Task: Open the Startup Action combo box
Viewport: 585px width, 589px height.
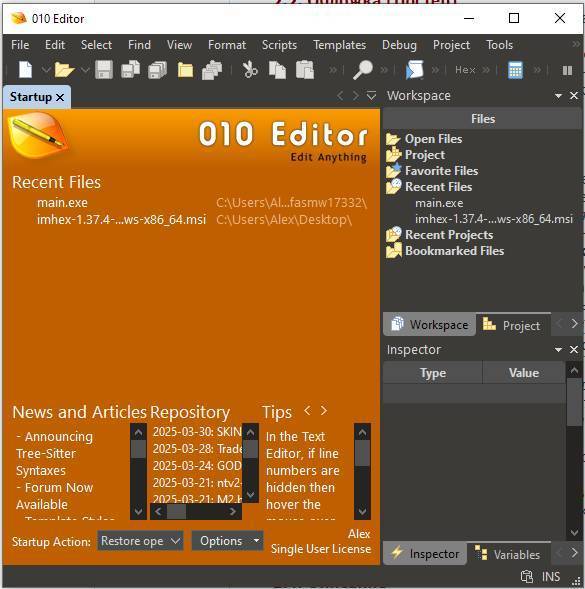Action: click(x=140, y=541)
